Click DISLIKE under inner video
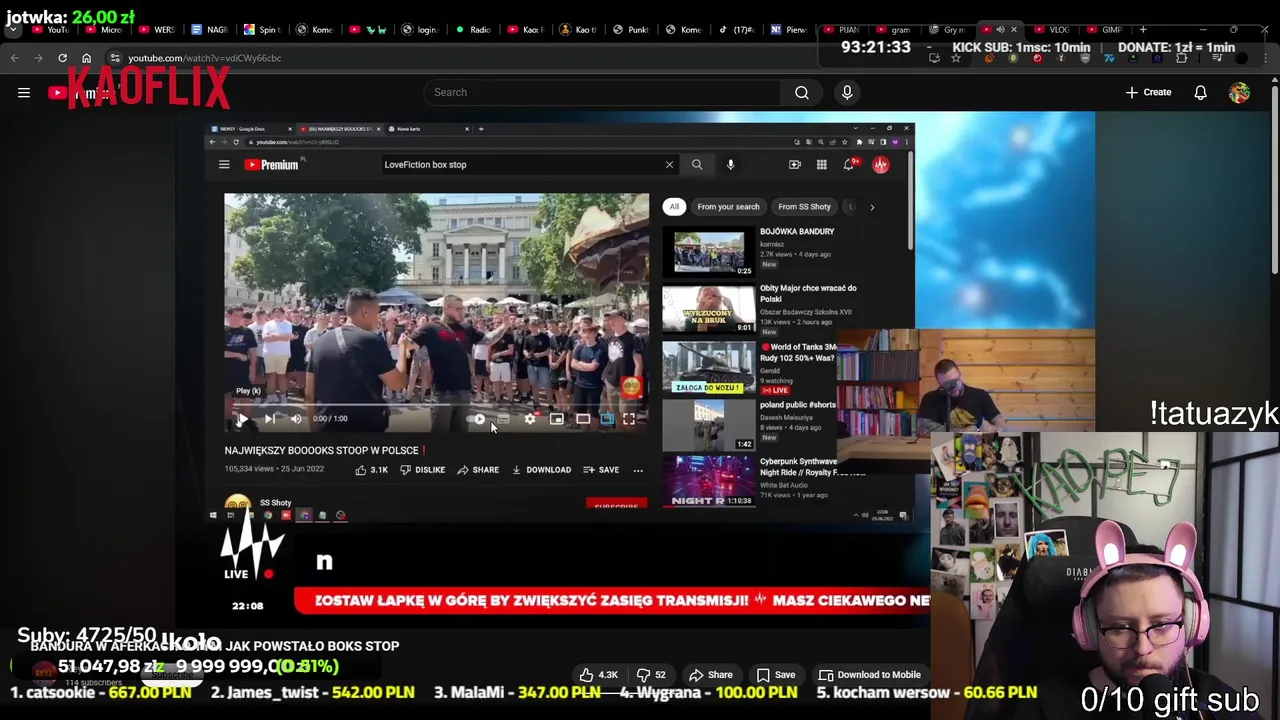The height and width of the screenshot is (720, 1280). click(x=422, y=470)
